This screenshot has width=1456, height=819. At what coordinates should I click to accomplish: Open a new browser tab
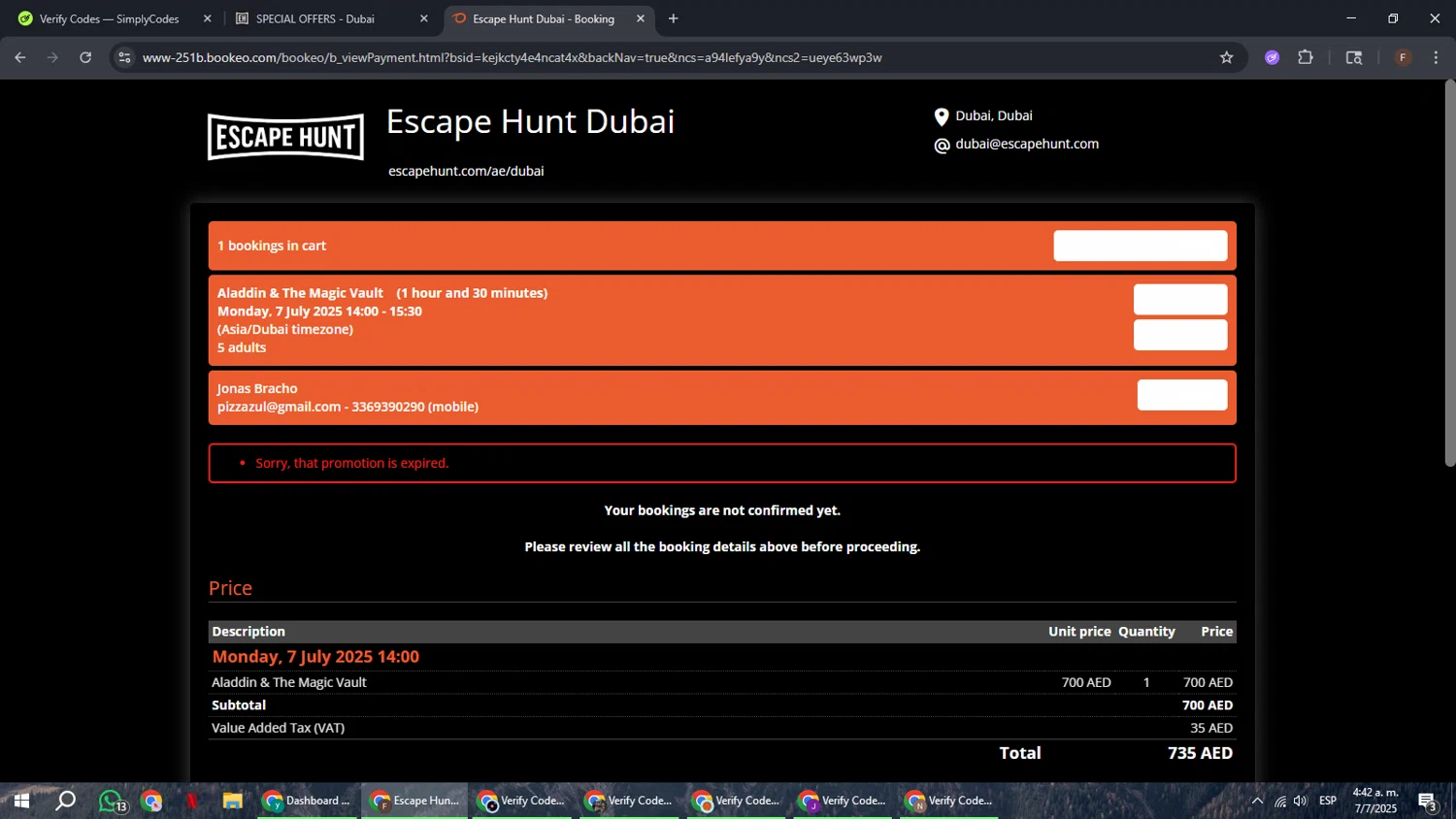click(x=673, y=18)
